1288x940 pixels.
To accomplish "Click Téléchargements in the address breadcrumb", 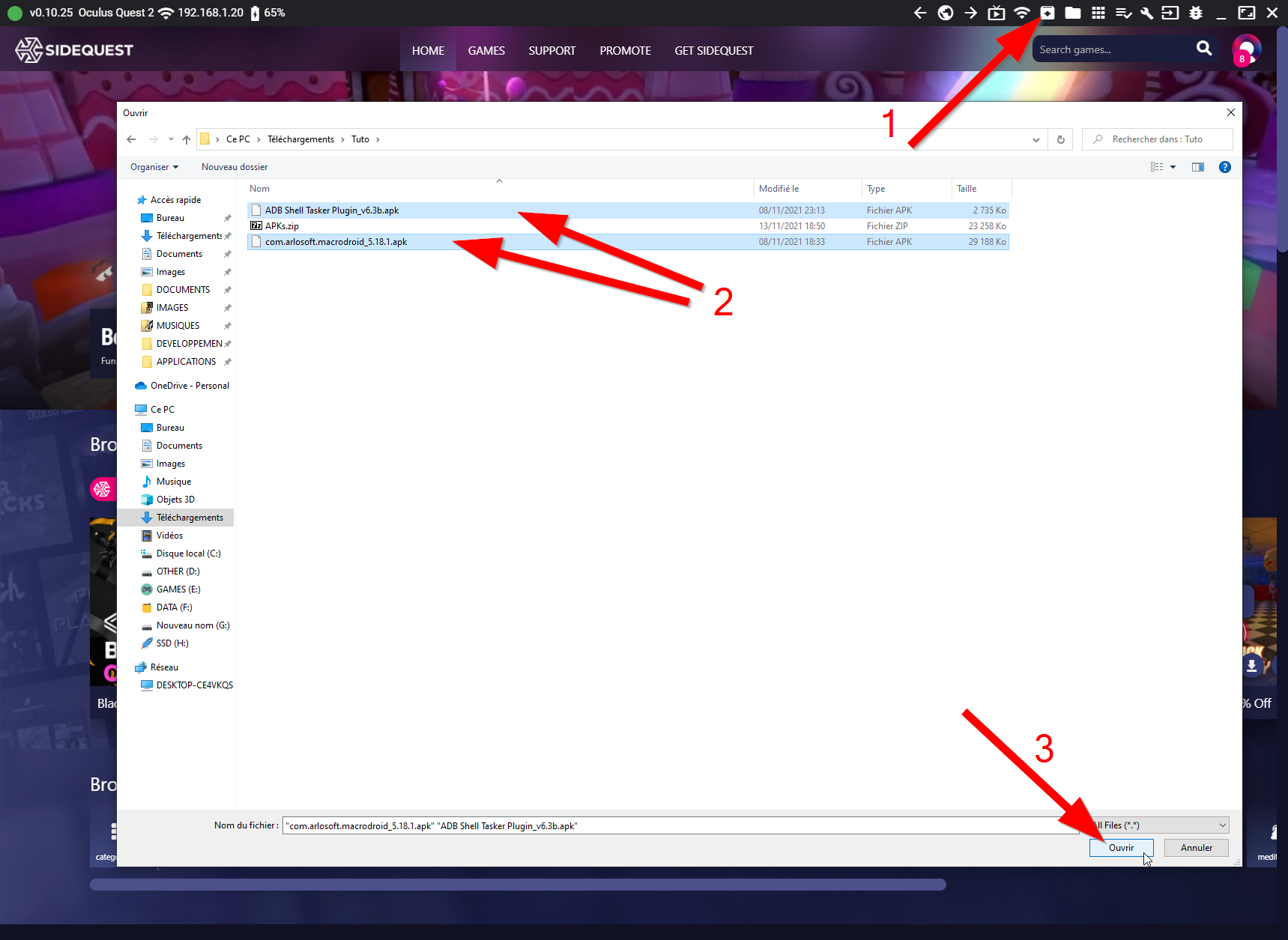I will 300,139.
